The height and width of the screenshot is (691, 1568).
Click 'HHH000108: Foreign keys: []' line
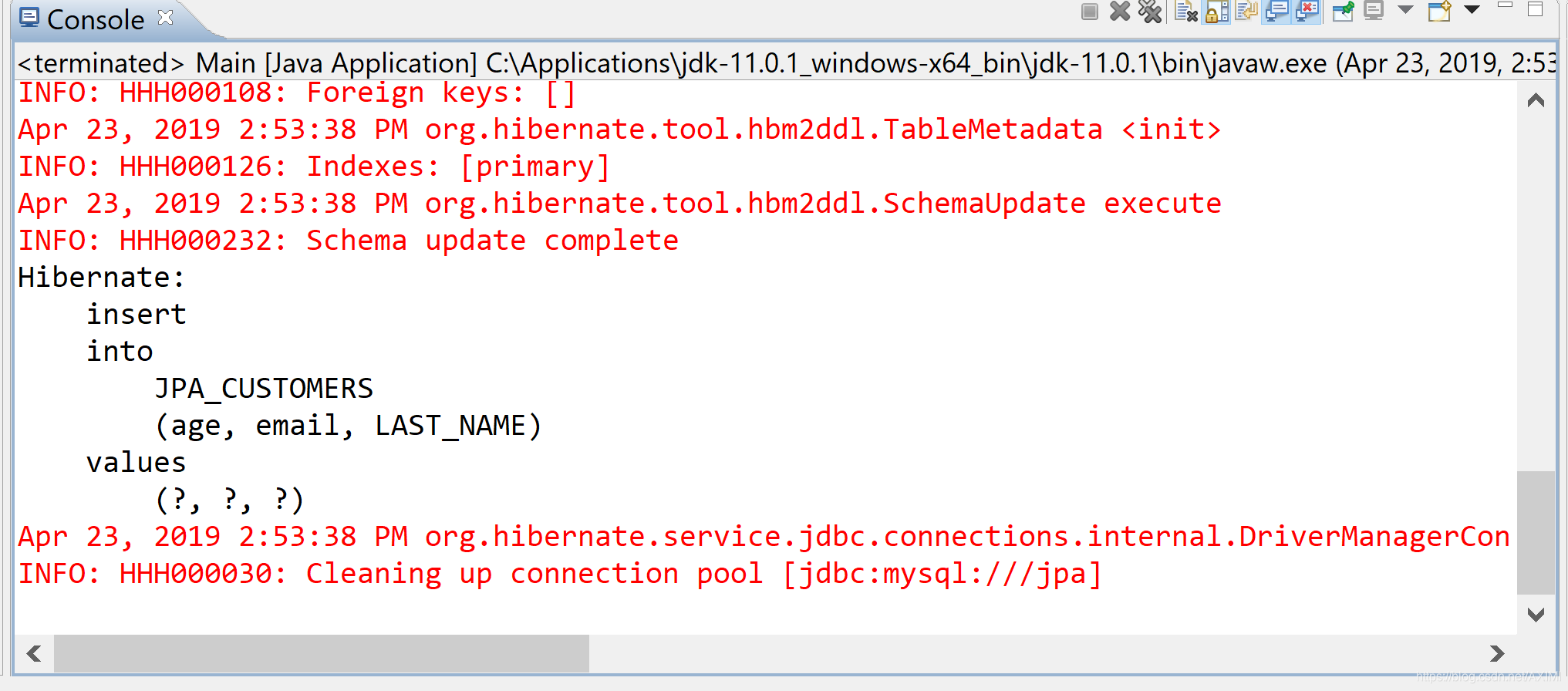click(297, 93)
